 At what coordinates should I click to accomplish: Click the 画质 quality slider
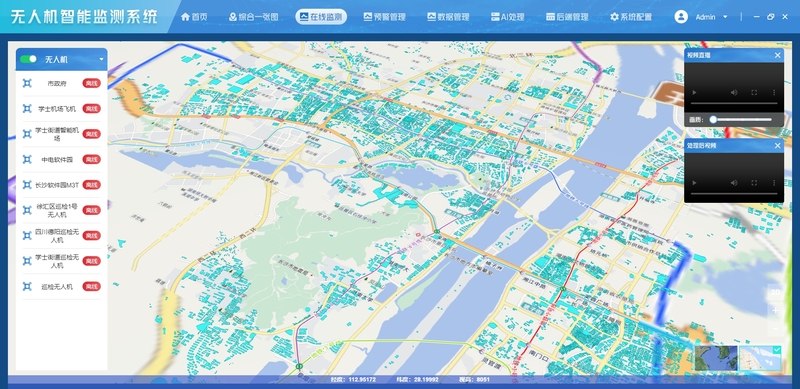(x=742, y=119)
